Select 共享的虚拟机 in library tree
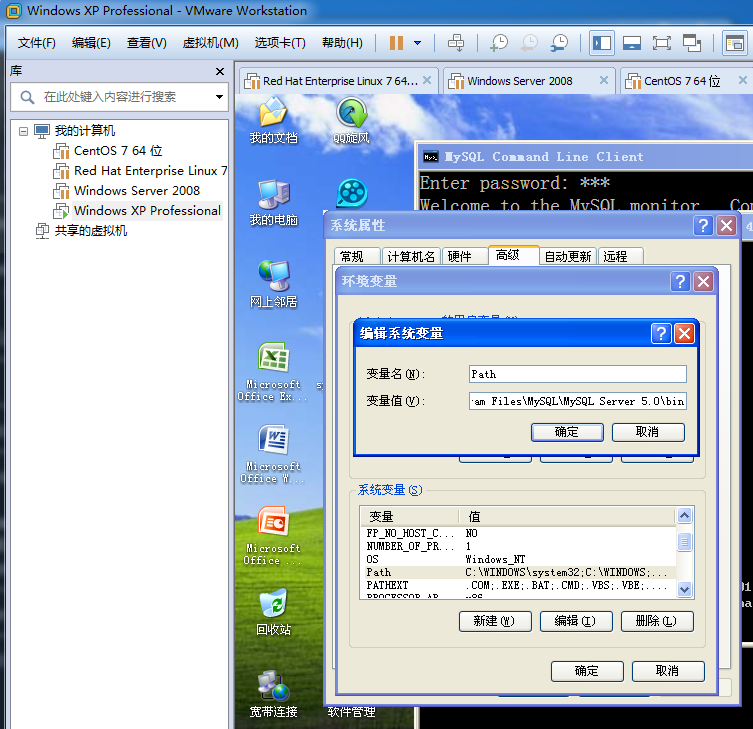The height and width of the screenshot is (729, 753). pos(81,231)
